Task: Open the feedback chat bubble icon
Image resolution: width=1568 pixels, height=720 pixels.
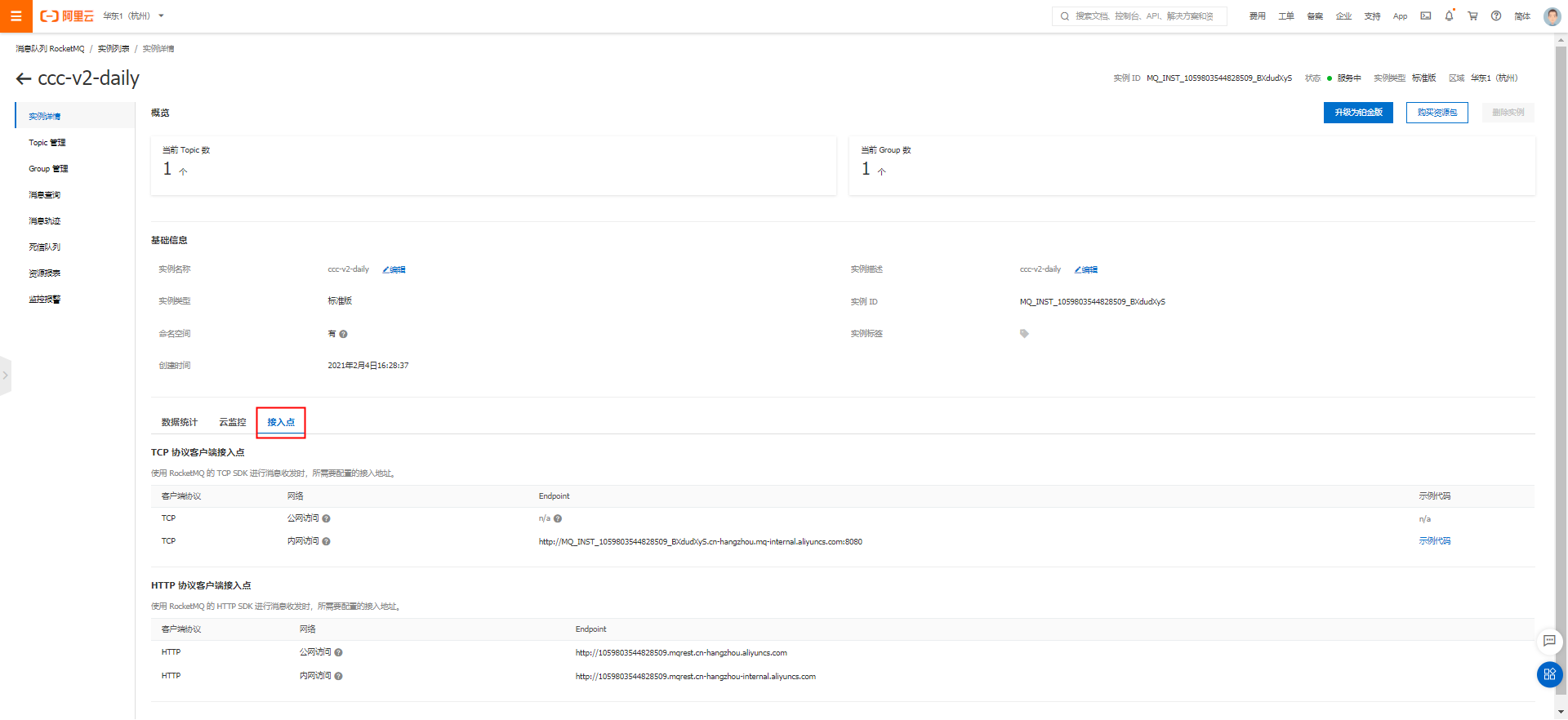Action: (1549, 641)
